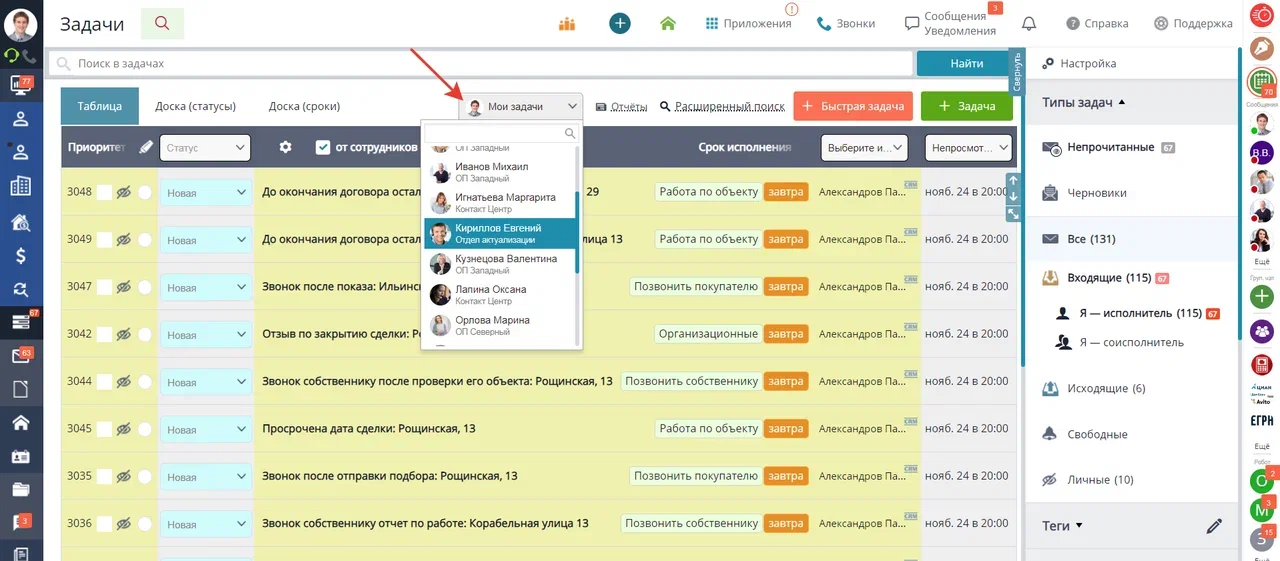Click the round plus icon in header
The image size is (1280, 561).
point(620,23)
